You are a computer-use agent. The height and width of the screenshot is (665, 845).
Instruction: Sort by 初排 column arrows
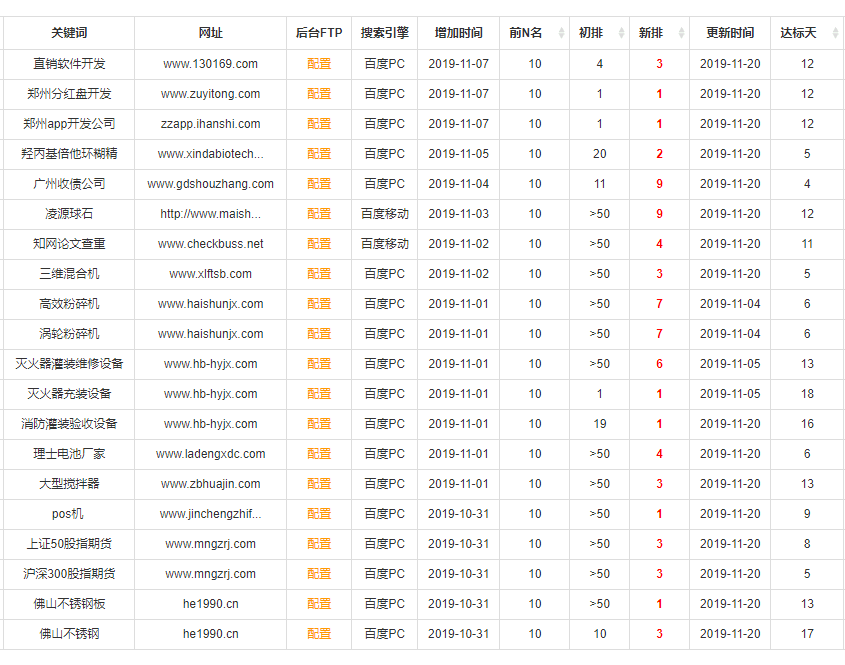tap(621, 33)
